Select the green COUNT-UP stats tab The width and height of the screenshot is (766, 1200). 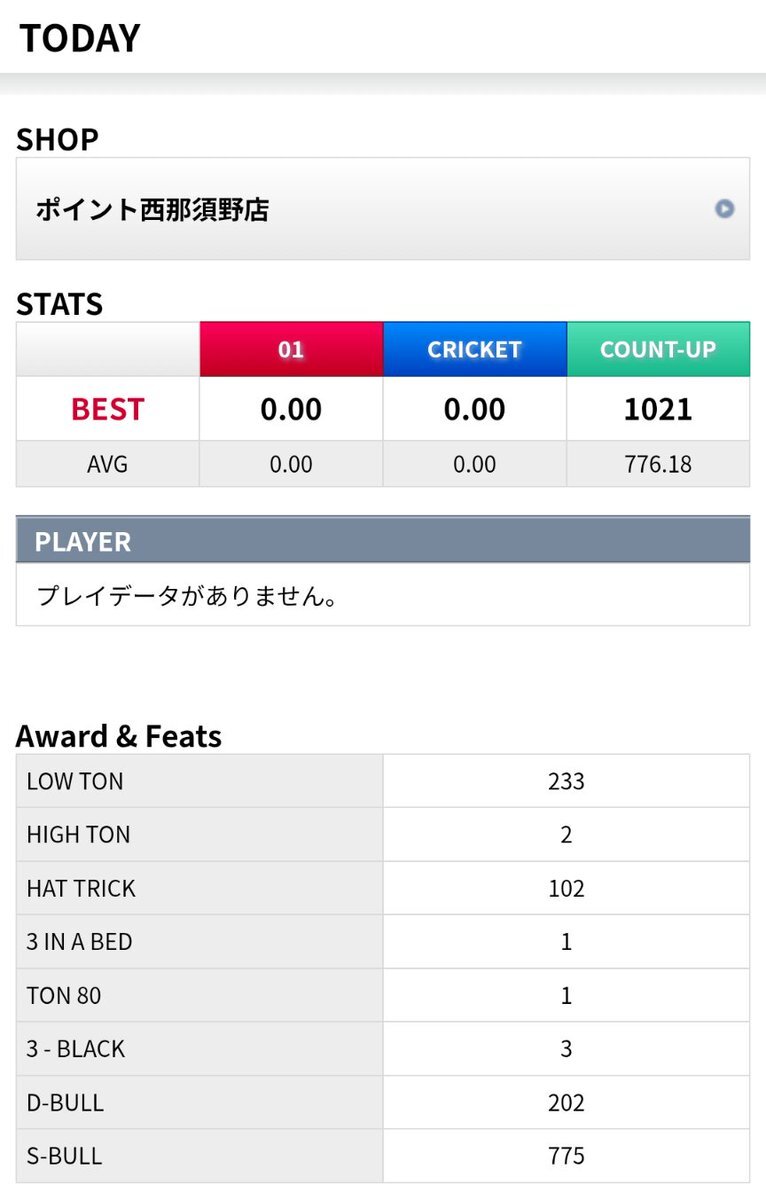657,350
